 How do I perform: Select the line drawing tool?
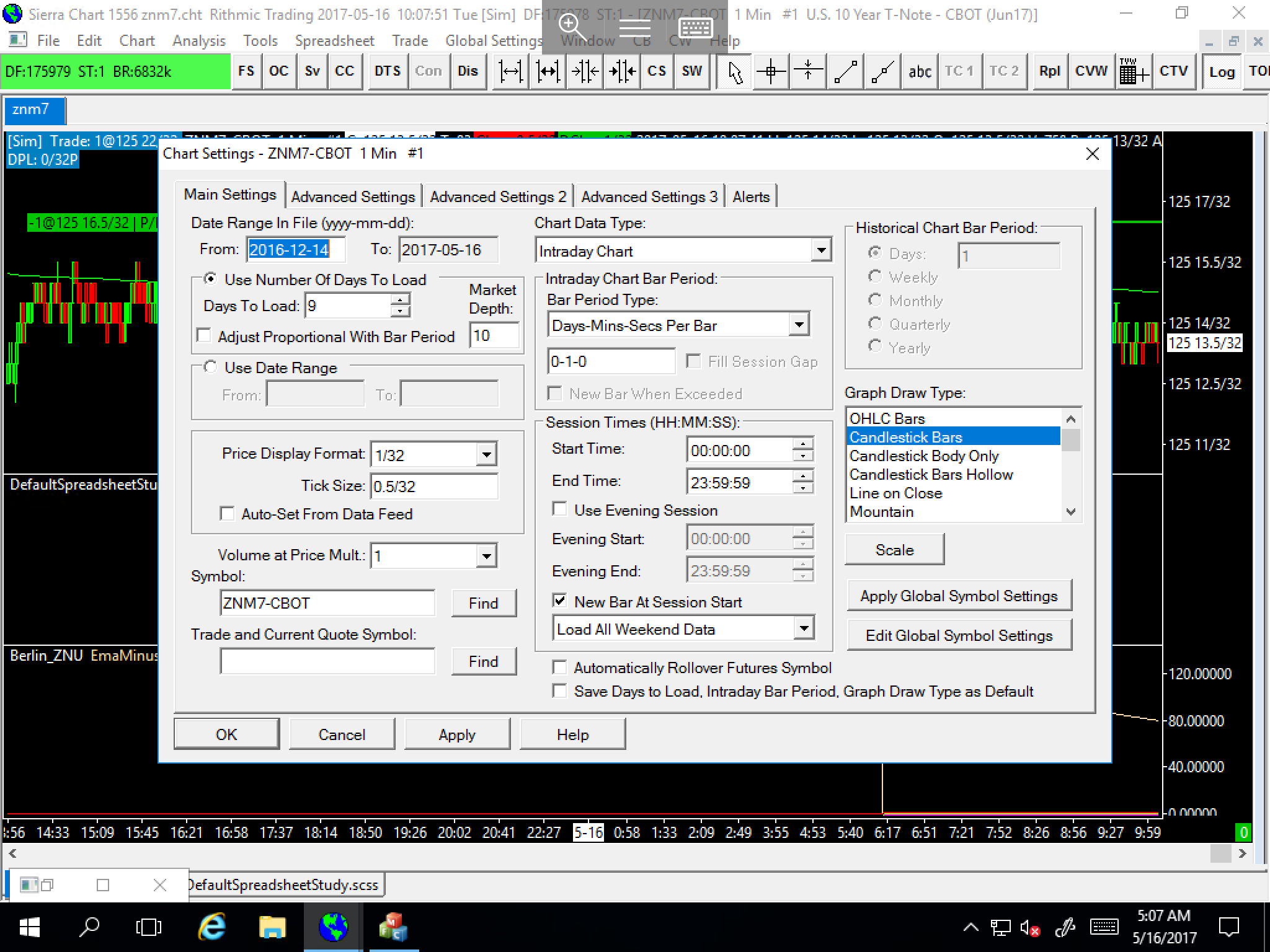click(846, 71)
